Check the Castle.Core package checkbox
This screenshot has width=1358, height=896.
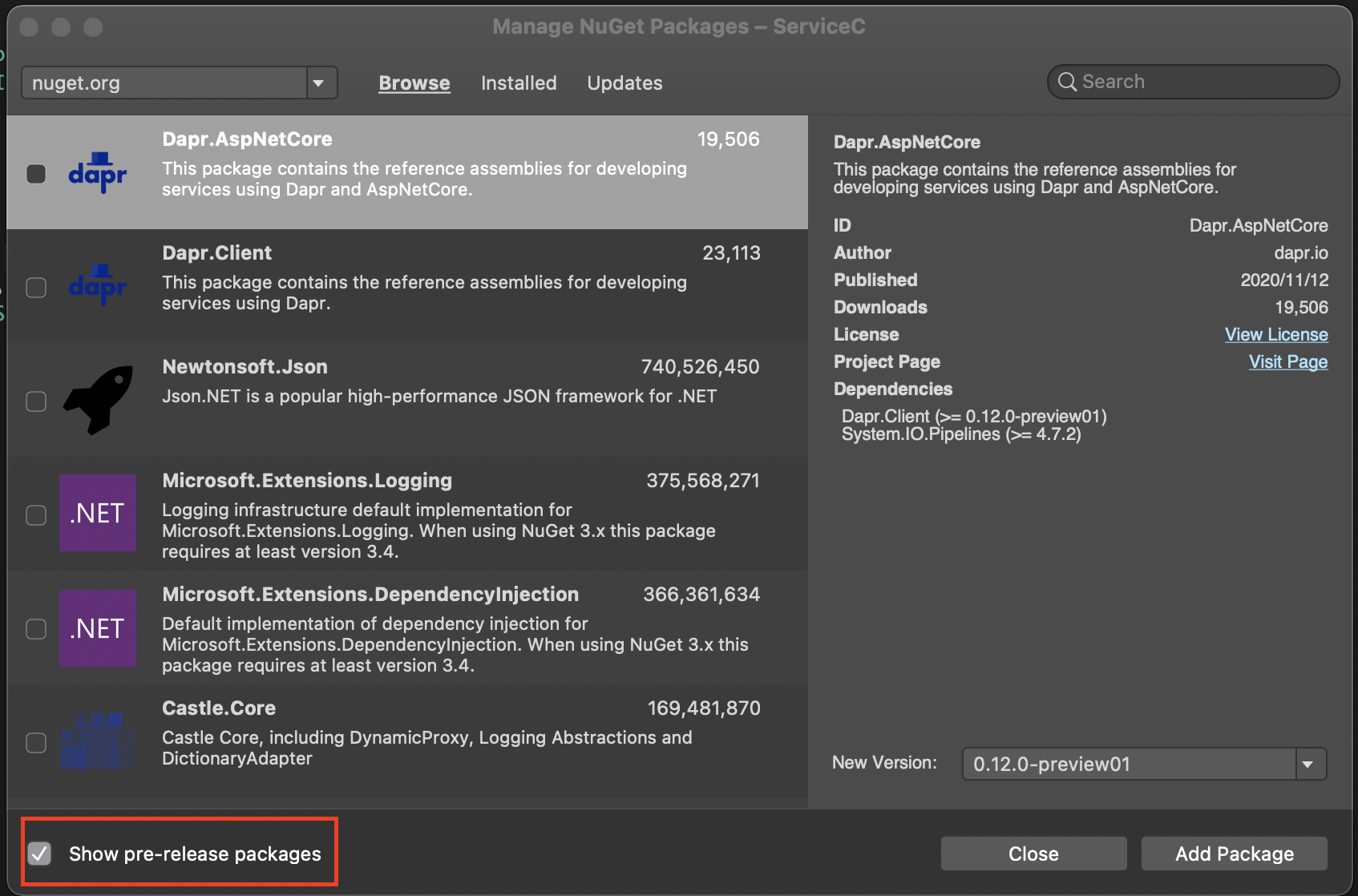[36, 743]
